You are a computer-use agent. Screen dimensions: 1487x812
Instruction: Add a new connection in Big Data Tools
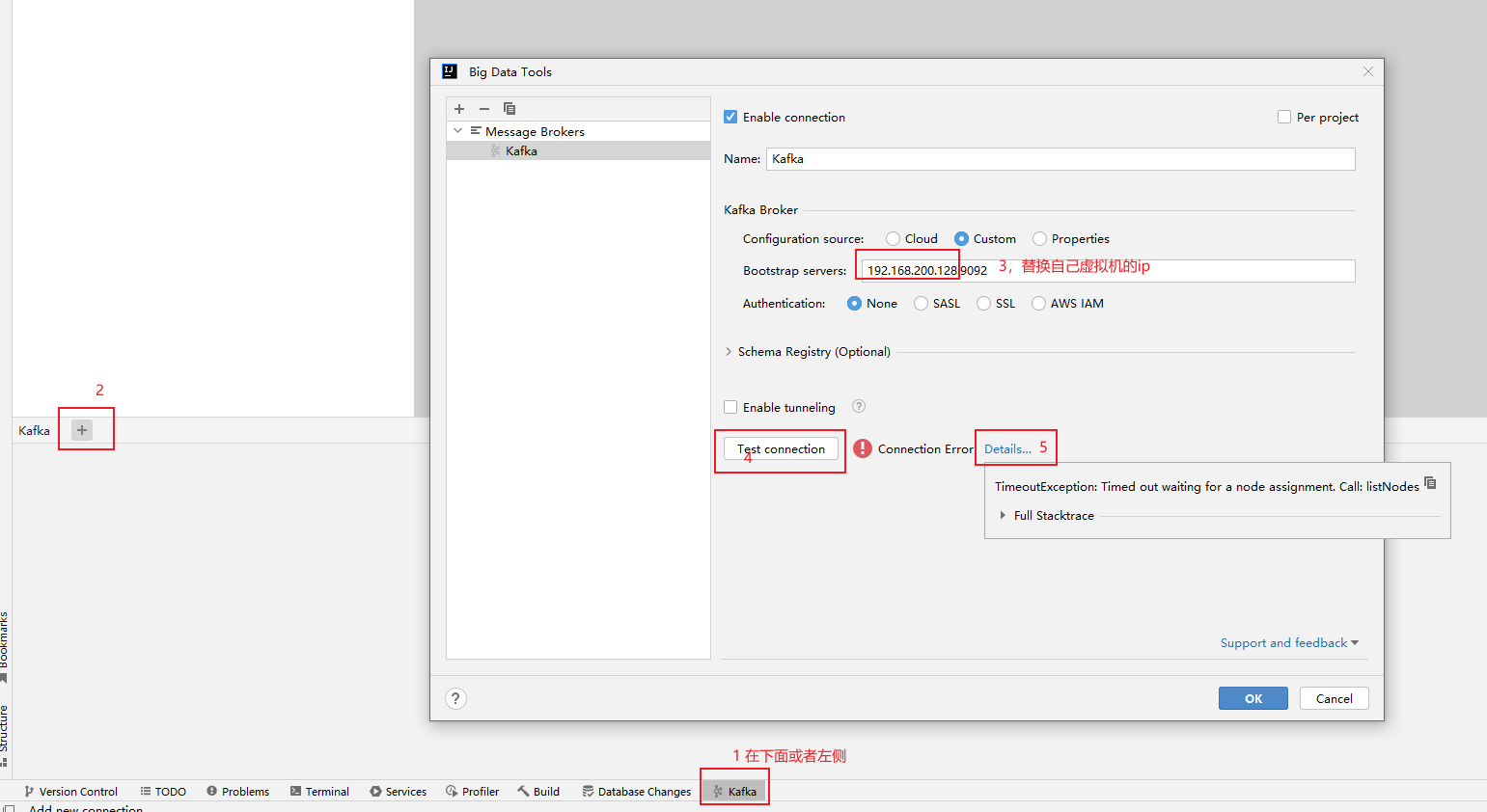click(459, 109)
